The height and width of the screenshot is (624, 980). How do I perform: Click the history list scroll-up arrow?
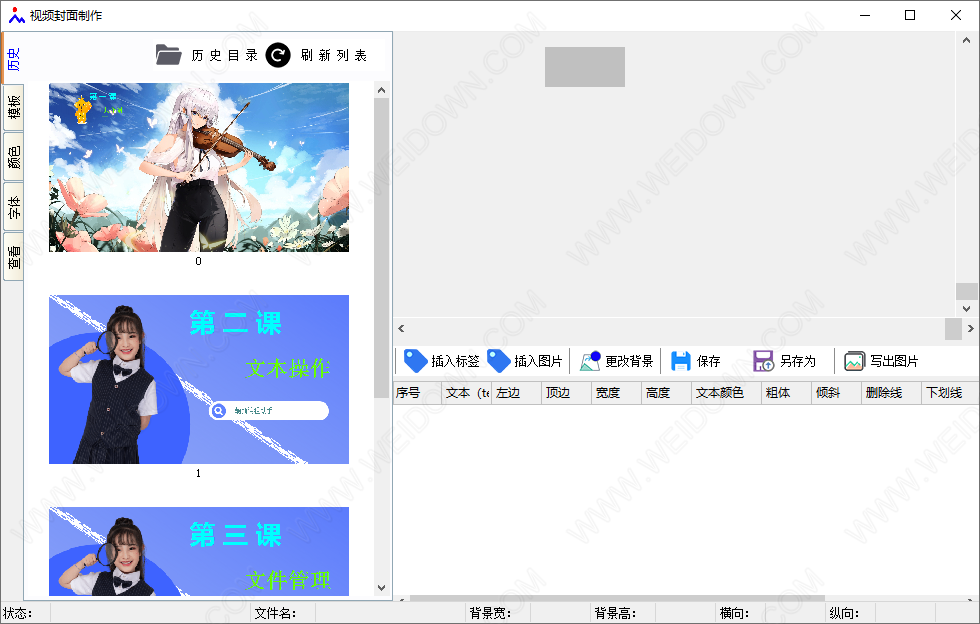click(381, 91)
